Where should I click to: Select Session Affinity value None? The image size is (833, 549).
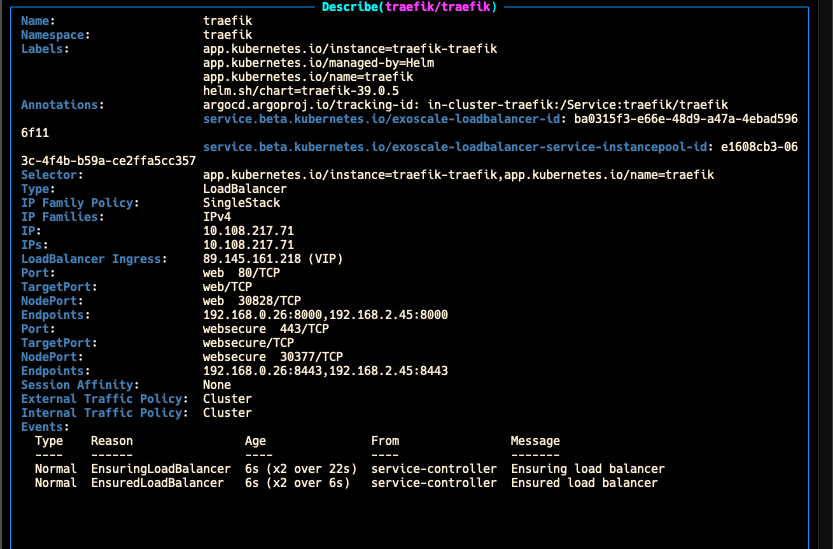(x=217, y=385)
